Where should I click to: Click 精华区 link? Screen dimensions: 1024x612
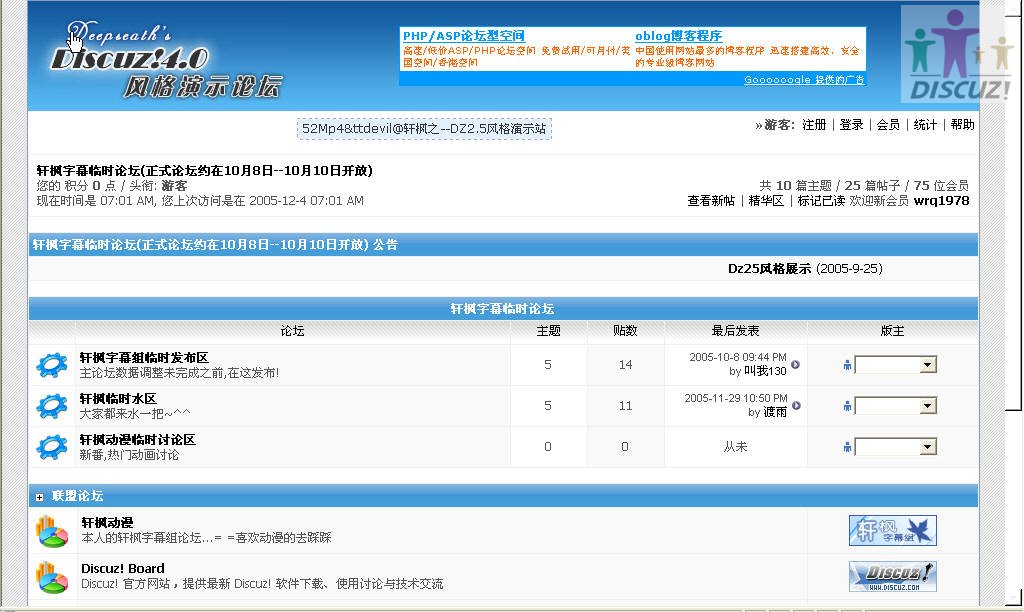[x=766, y=201]
